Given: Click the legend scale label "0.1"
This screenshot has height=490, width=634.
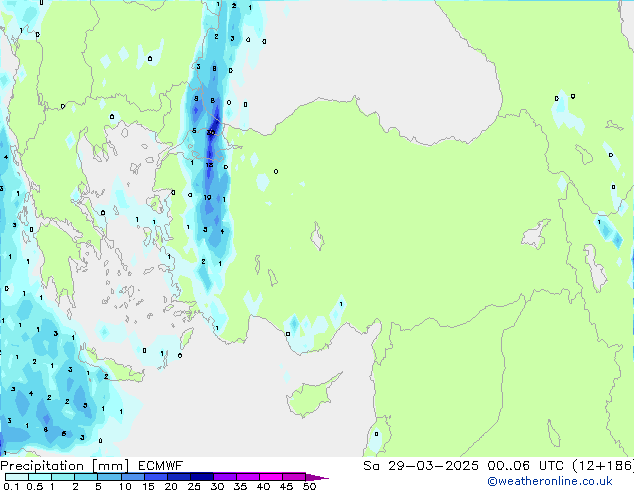Looking at the screenshot, I should tap(11, 486).
